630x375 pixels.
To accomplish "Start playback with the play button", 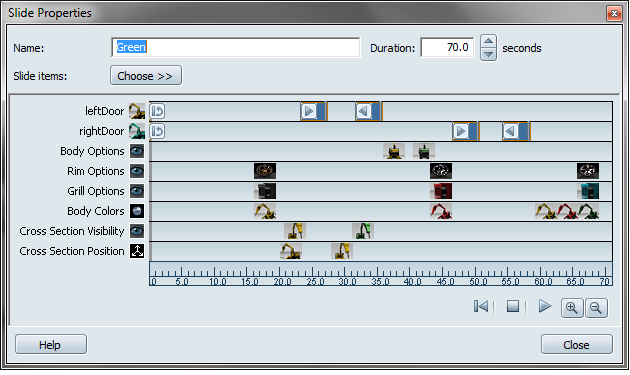I will click(544, 306).
